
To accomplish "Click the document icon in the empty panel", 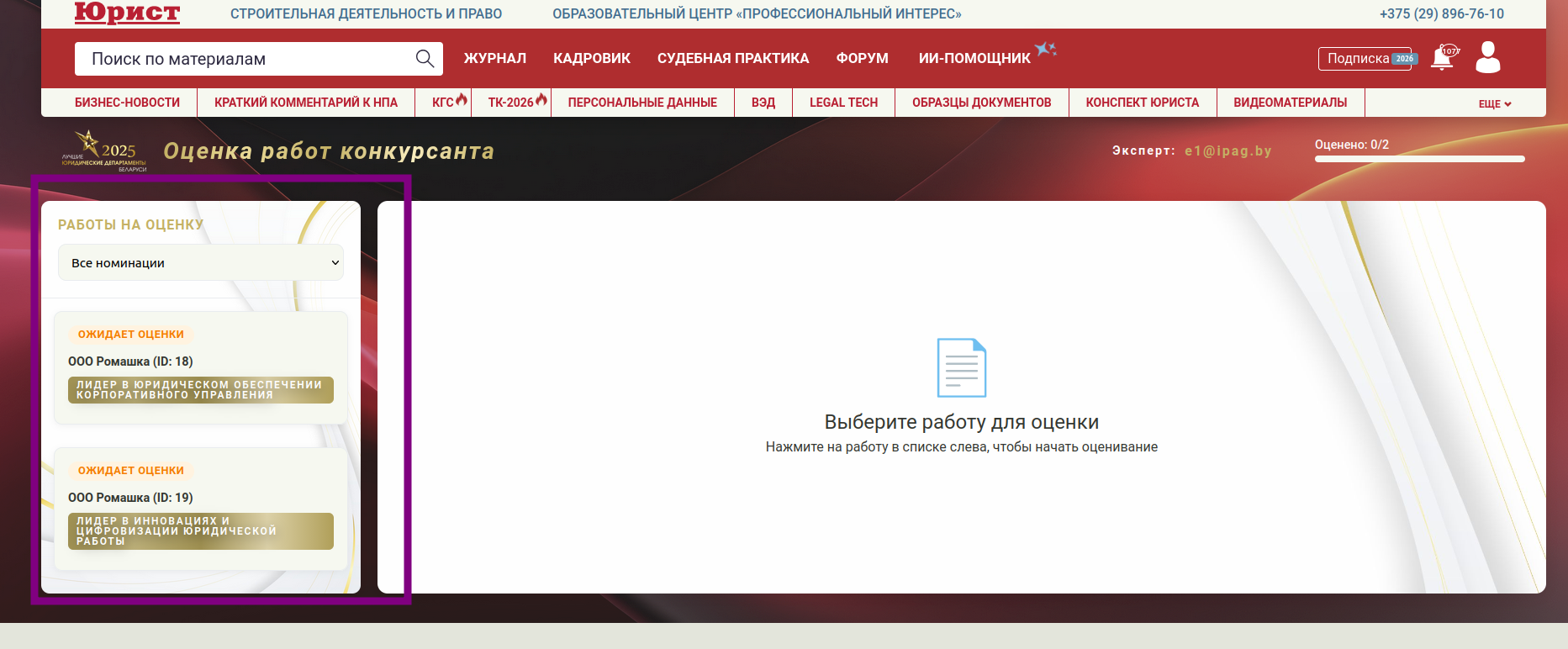I will (961, 367).
